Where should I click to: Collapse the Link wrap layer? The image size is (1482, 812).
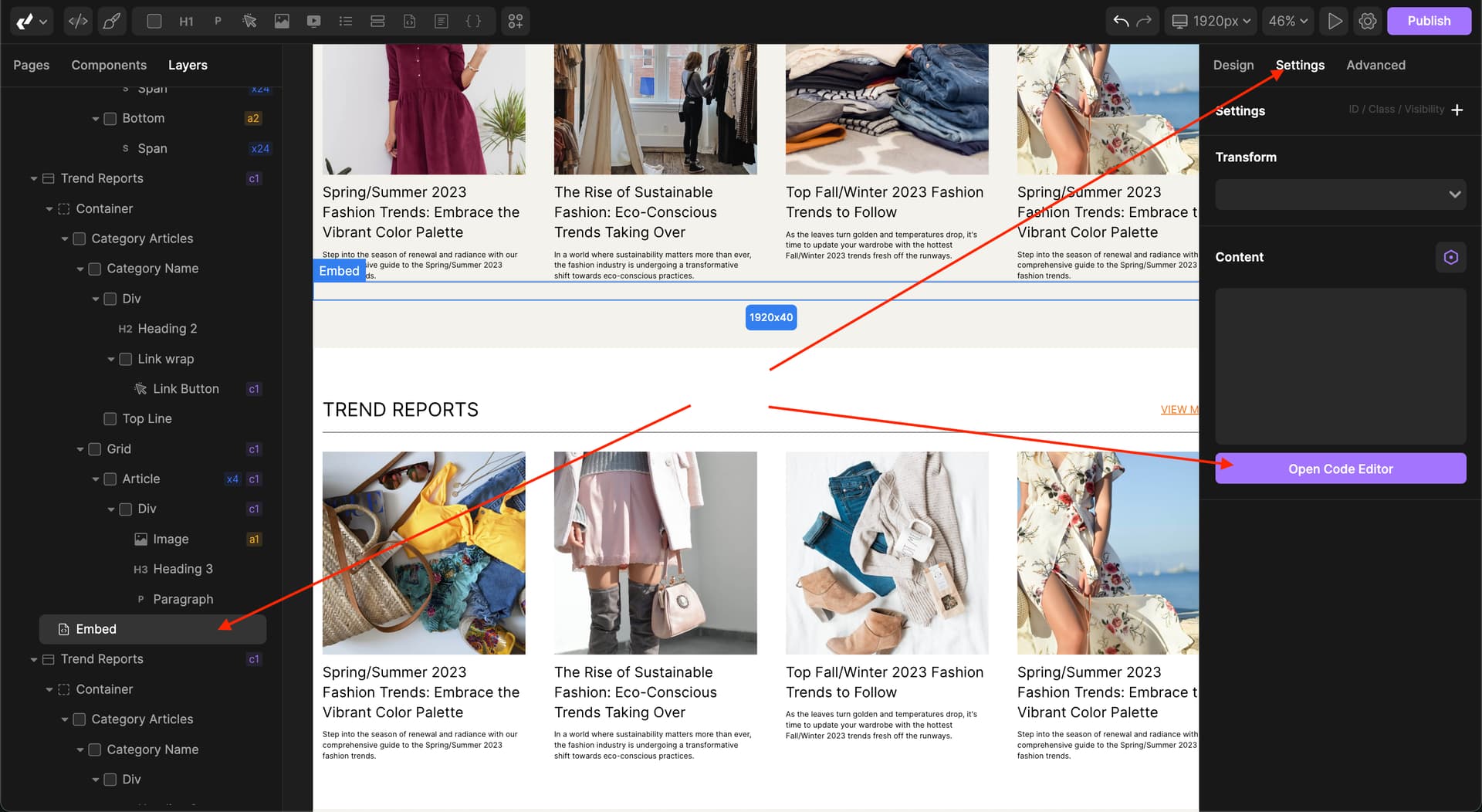(111, 359)
